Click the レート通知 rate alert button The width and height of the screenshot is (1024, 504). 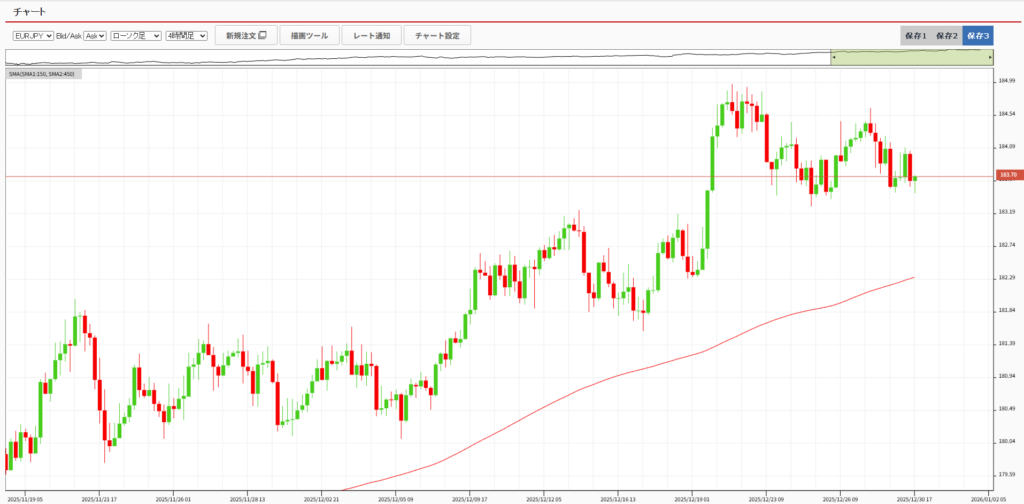pos(371,36)
